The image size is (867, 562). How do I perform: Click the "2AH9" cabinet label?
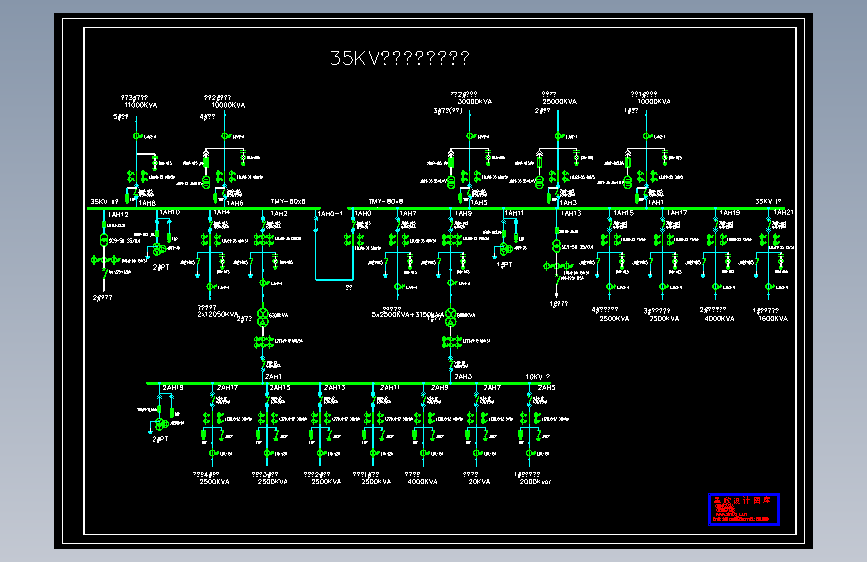(x=440, y=388)
